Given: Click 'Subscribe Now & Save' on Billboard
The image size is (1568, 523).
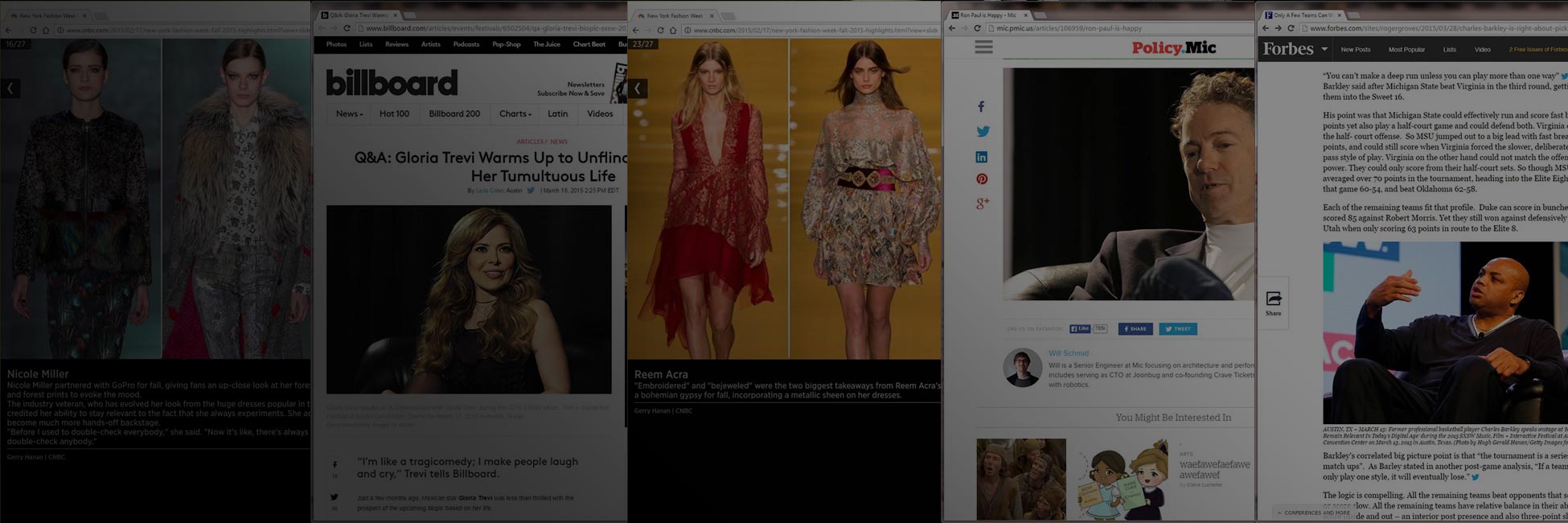Looking at the screenshot, I should [x=571, y=93].
